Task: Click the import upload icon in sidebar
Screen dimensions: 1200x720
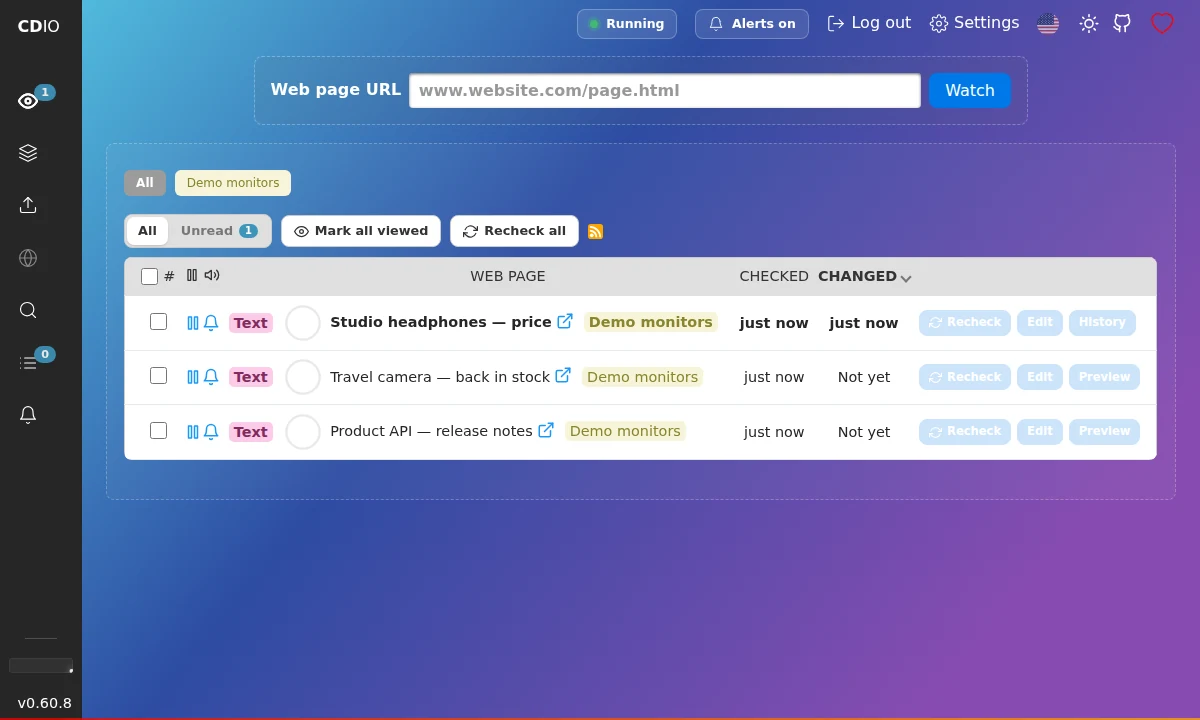Action: point(28,205)
